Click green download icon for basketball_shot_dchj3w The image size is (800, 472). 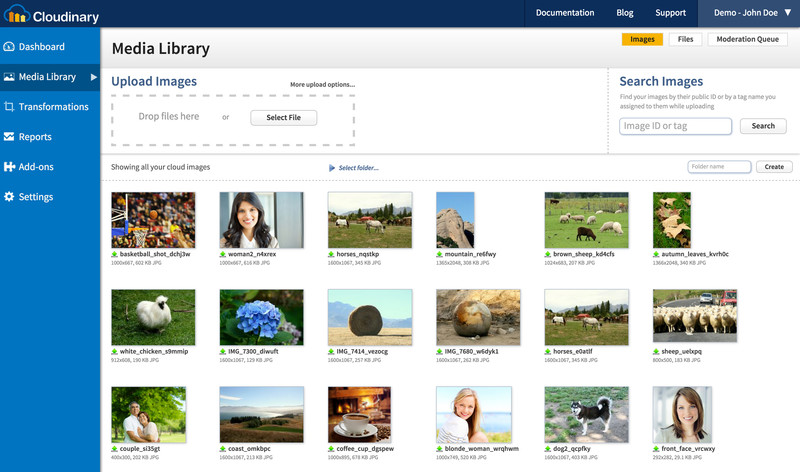point(115,254)
